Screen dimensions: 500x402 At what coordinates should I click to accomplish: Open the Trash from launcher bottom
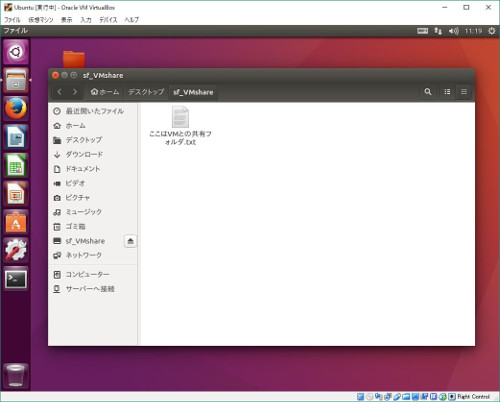[x=16, y=376]
